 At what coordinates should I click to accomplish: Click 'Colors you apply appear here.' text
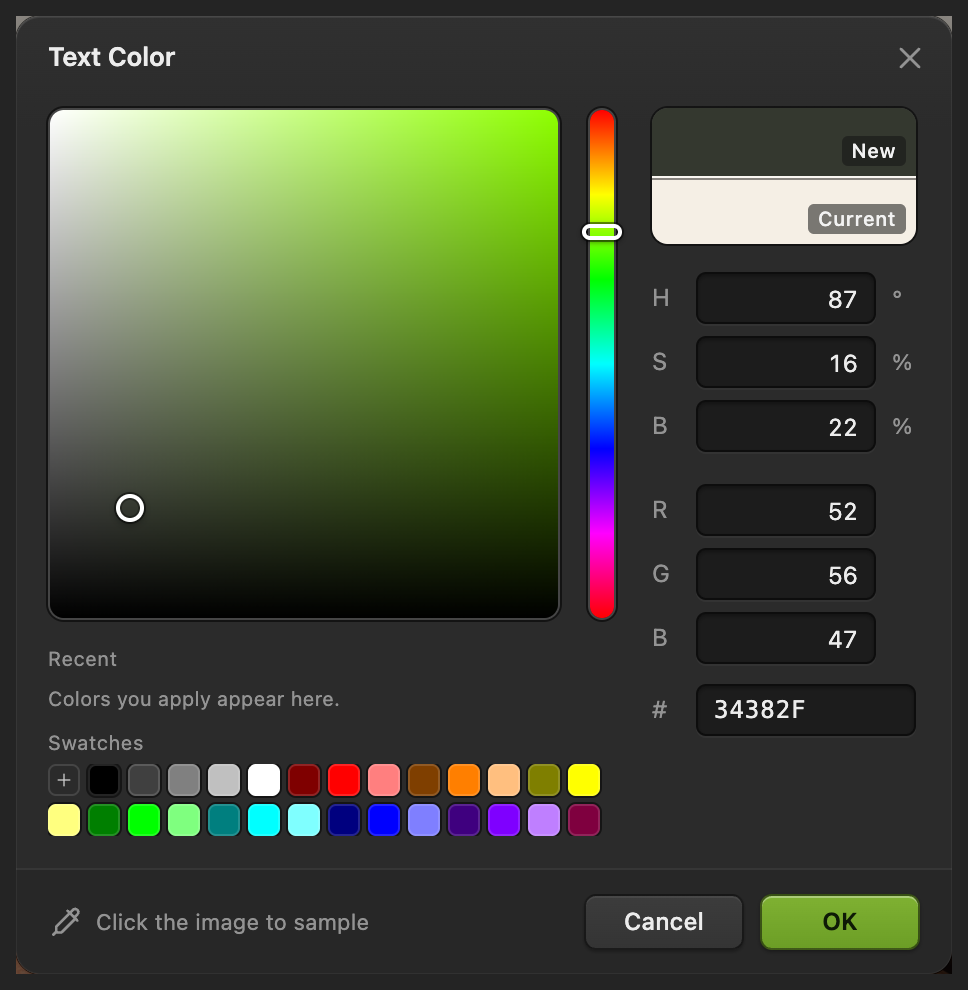pyautogui.click(x=194, y=700)
